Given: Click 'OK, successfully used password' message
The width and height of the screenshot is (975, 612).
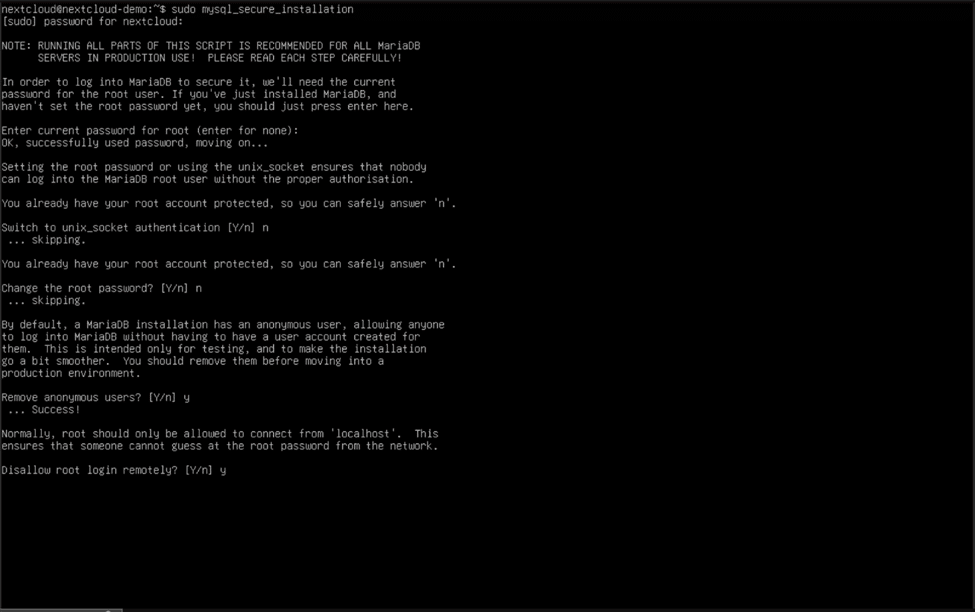Looking at the screenshot, I should coord(134,143).
